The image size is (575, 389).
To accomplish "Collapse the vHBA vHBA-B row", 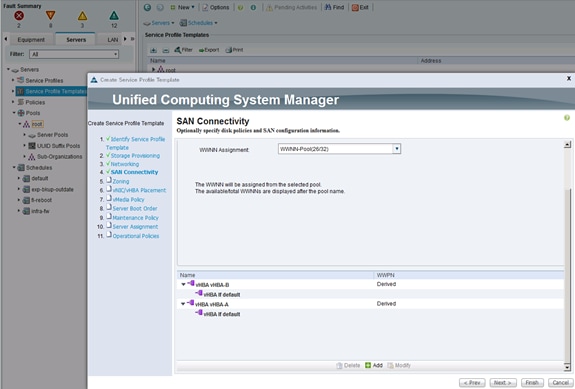I will (x=183, y=285).
